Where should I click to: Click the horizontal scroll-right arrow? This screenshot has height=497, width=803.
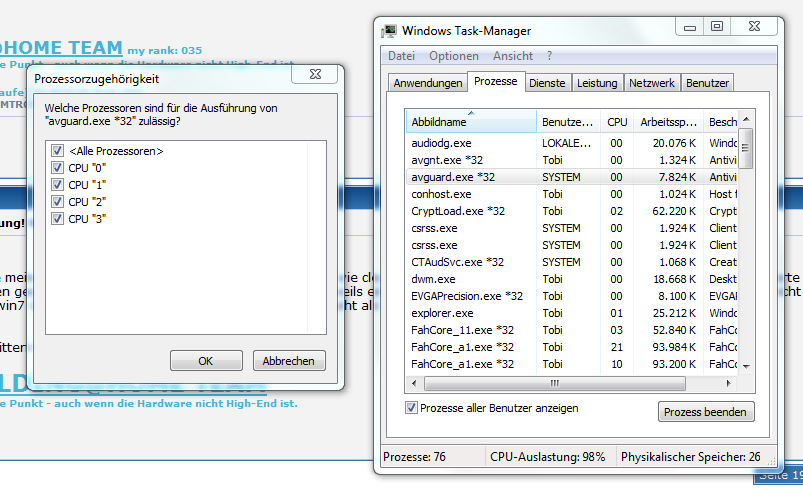[x=728, y=383]
